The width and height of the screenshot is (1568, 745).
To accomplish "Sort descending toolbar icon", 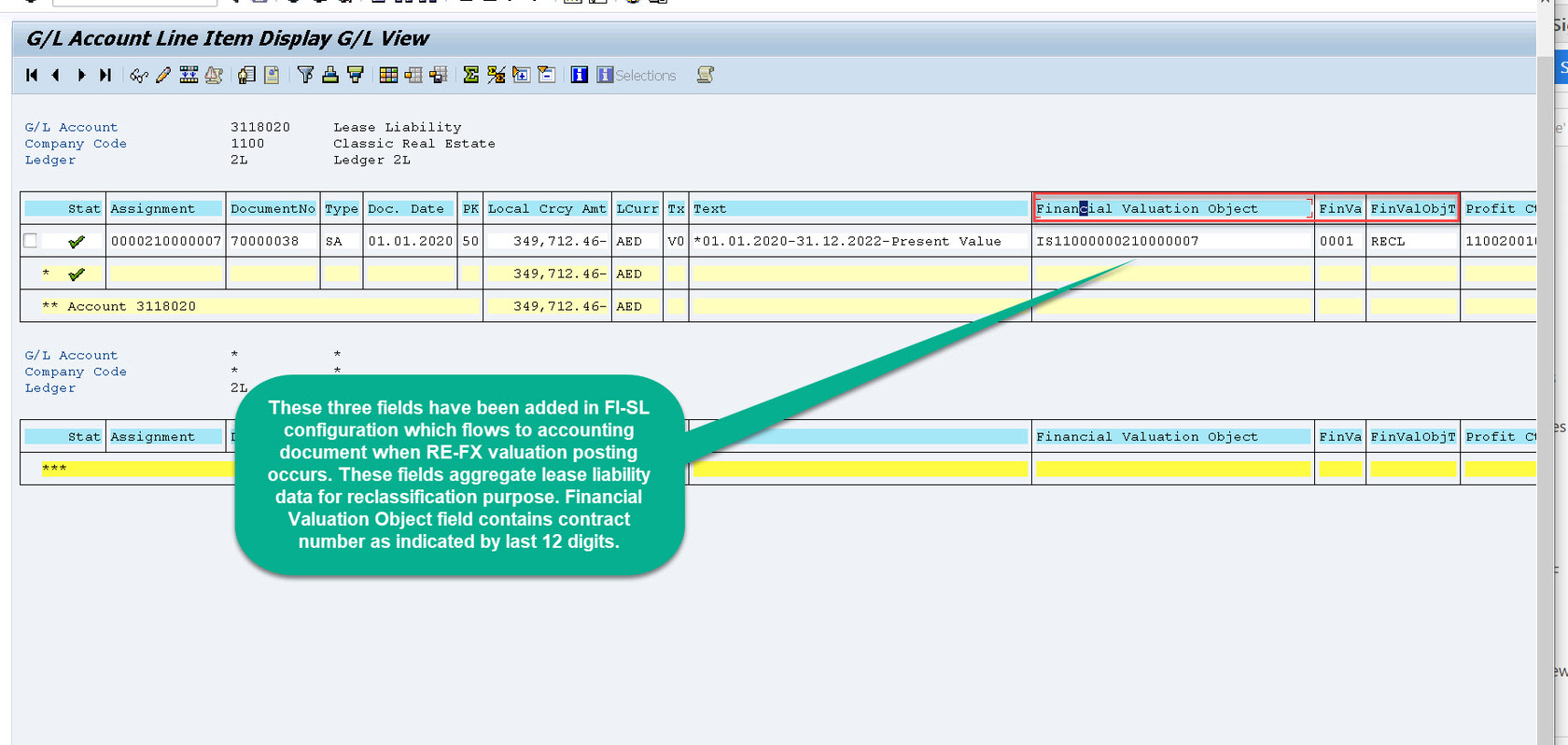I will pyautogui.click(x=356, y=76).
